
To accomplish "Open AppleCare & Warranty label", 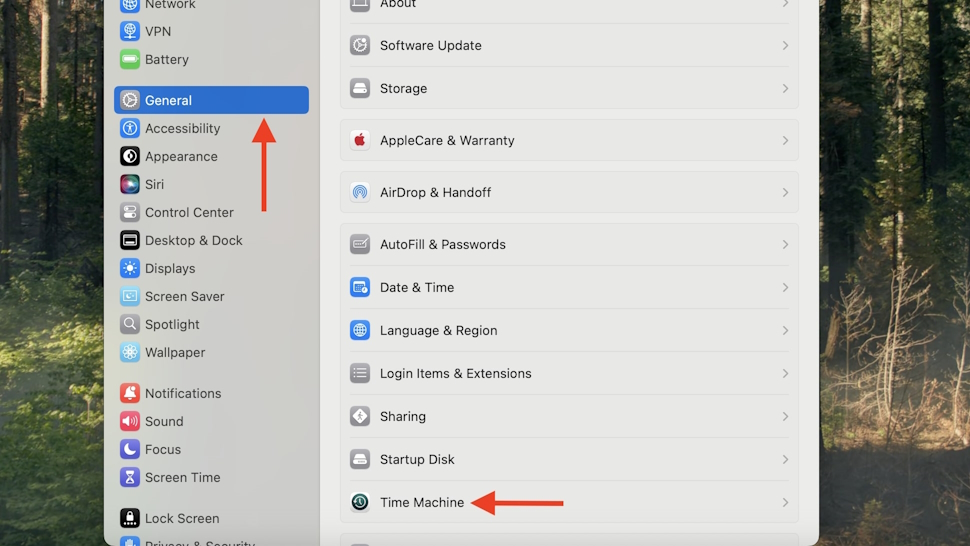I will (447, 140).
